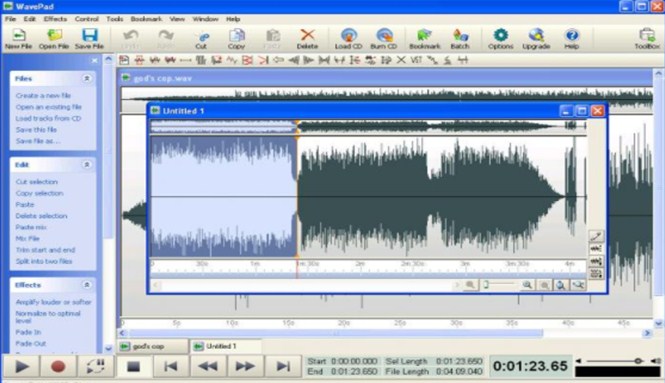Collapse the Edit panel section

pyautogui.click(x=87, y=165)
